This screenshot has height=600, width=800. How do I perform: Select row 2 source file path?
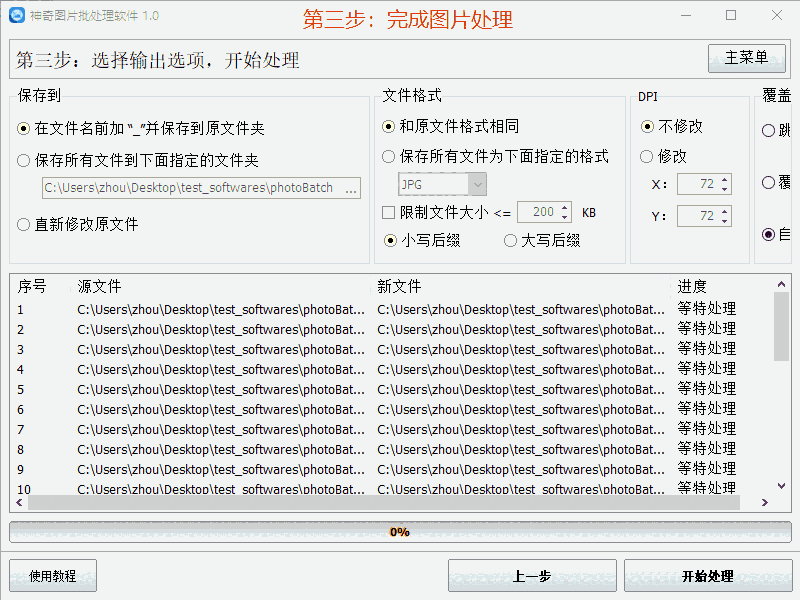[221, 330]
